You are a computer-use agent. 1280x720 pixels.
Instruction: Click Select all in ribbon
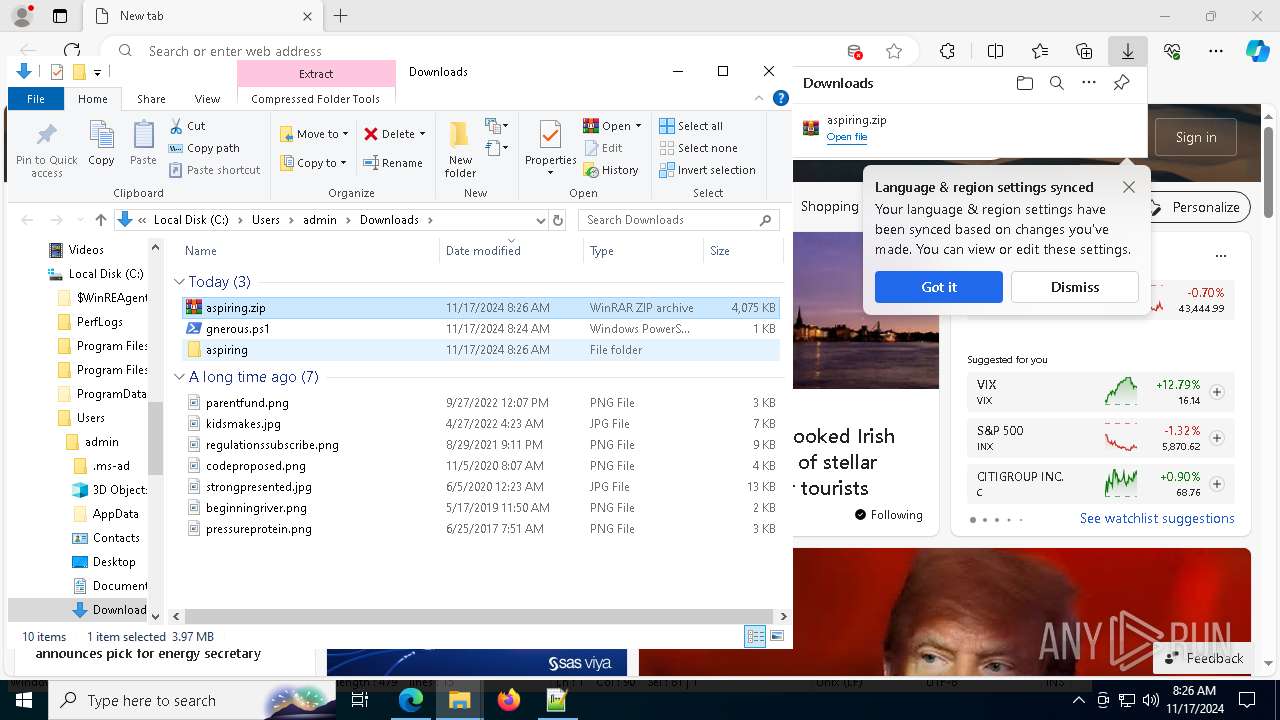pyautogui.click(x=691, y=126)
